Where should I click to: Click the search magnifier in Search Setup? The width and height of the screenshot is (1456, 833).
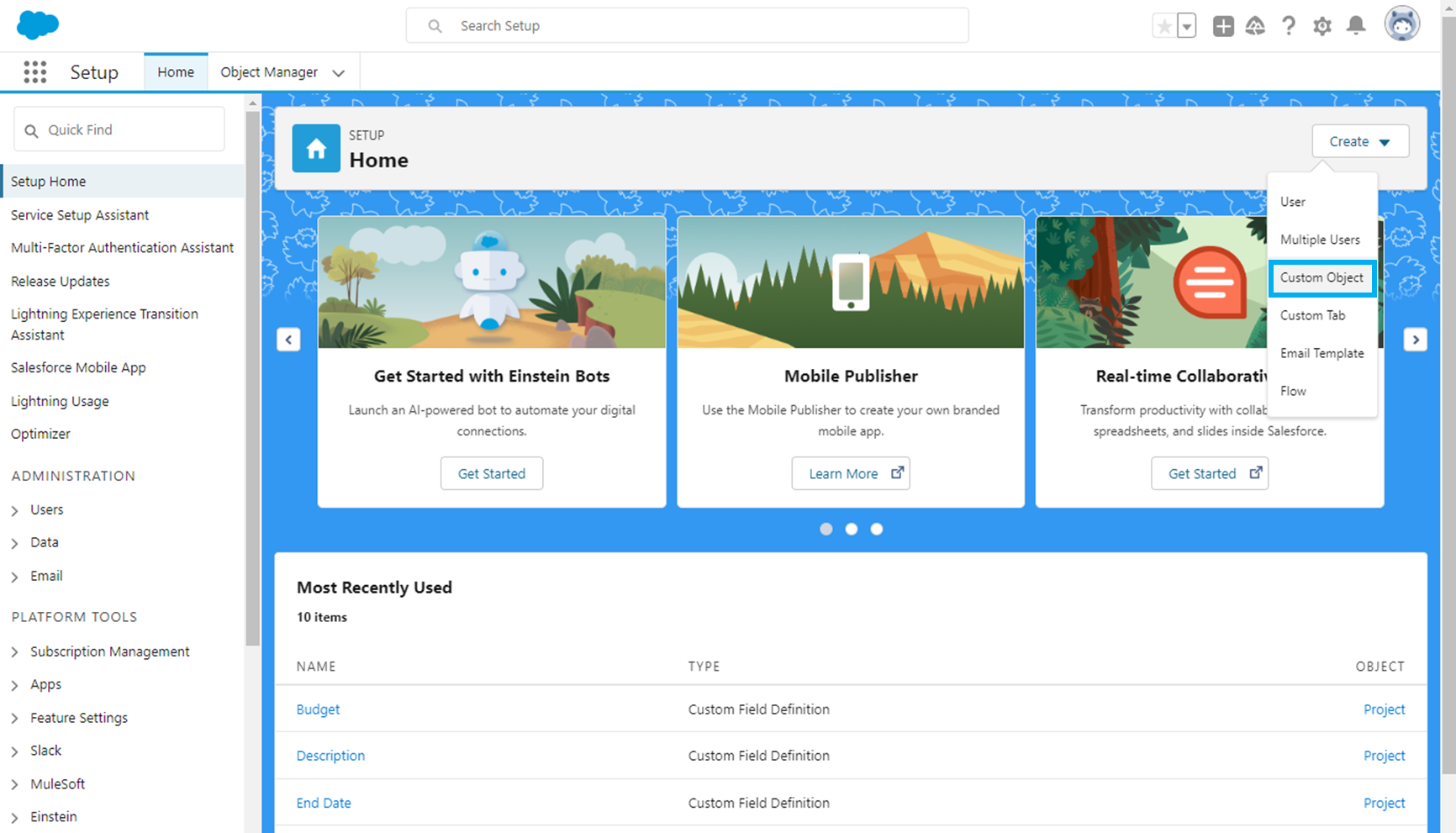435,26
